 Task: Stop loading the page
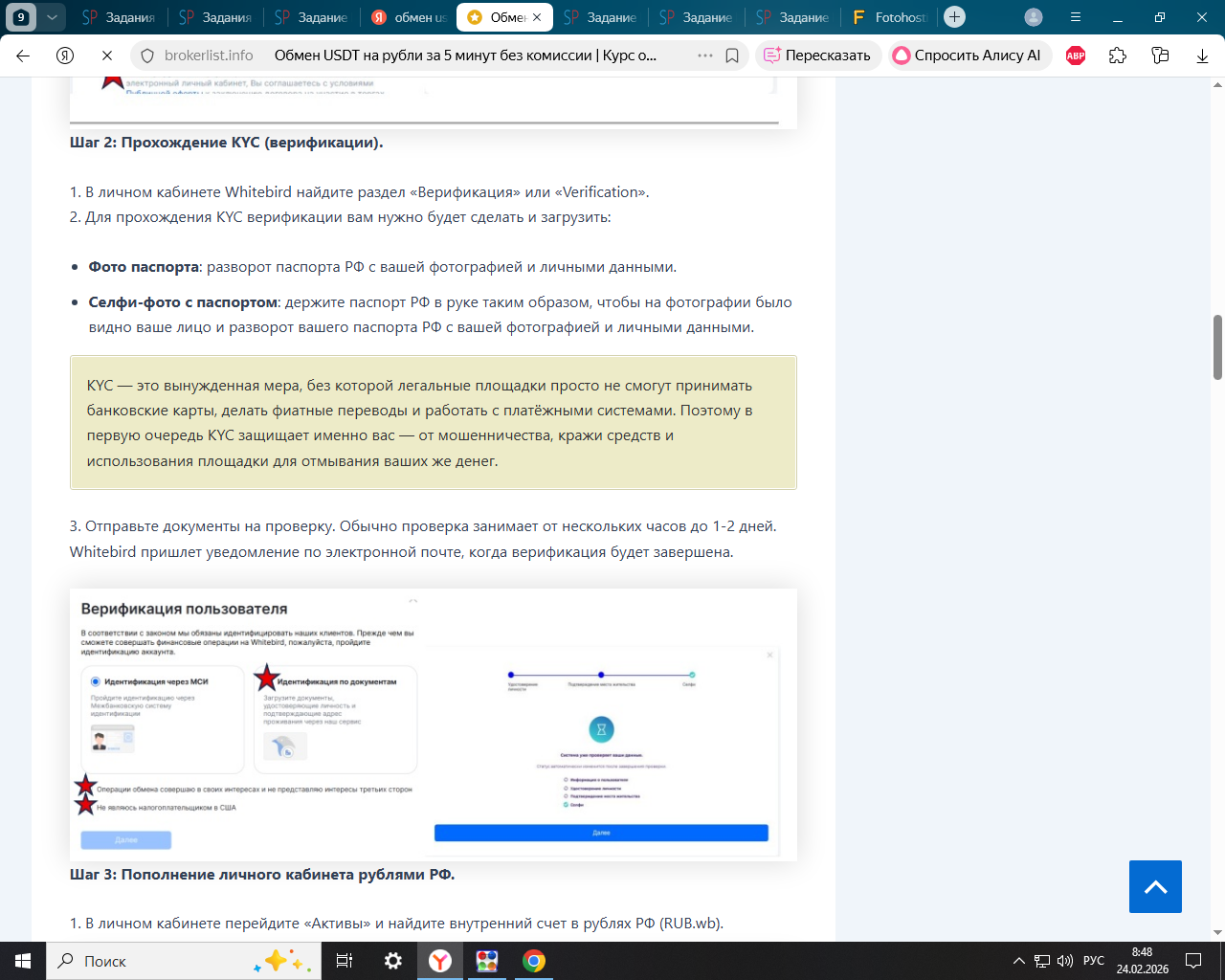[x=107, y=56]
